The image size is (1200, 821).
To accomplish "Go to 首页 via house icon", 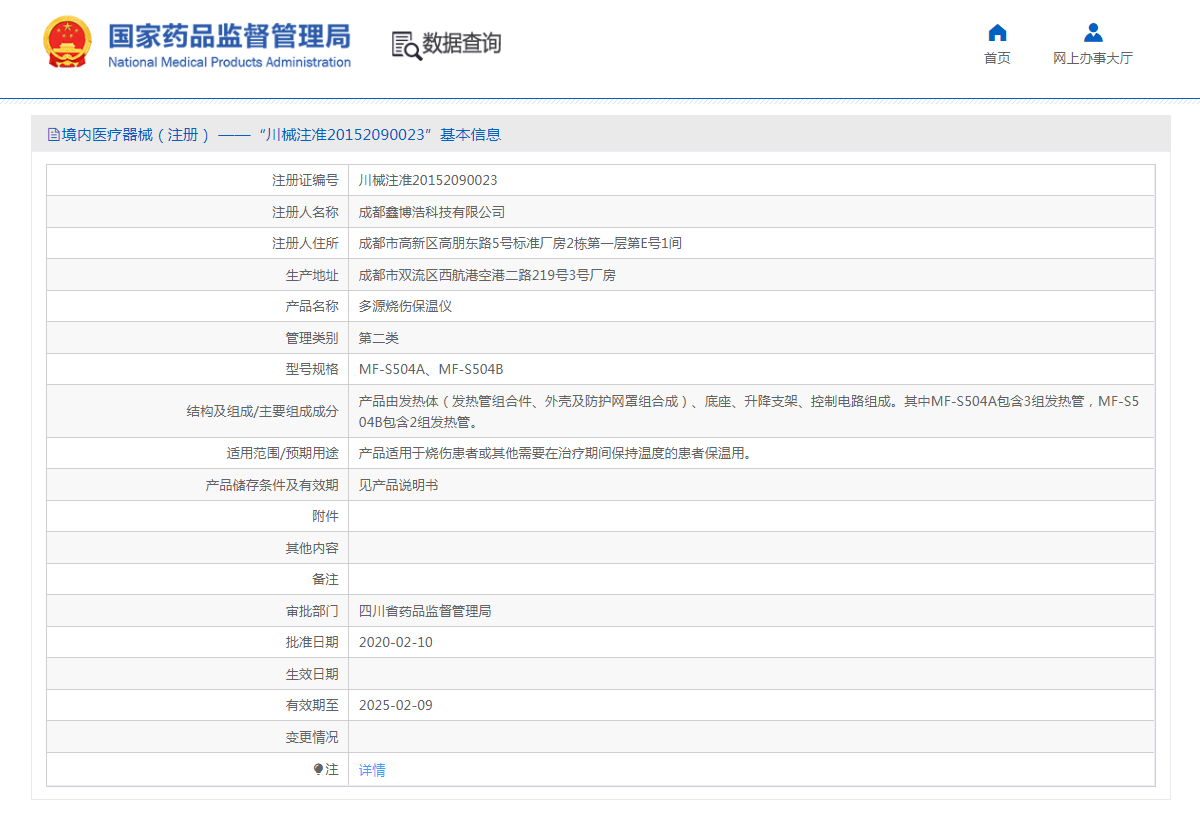I will tap(997, 32).
